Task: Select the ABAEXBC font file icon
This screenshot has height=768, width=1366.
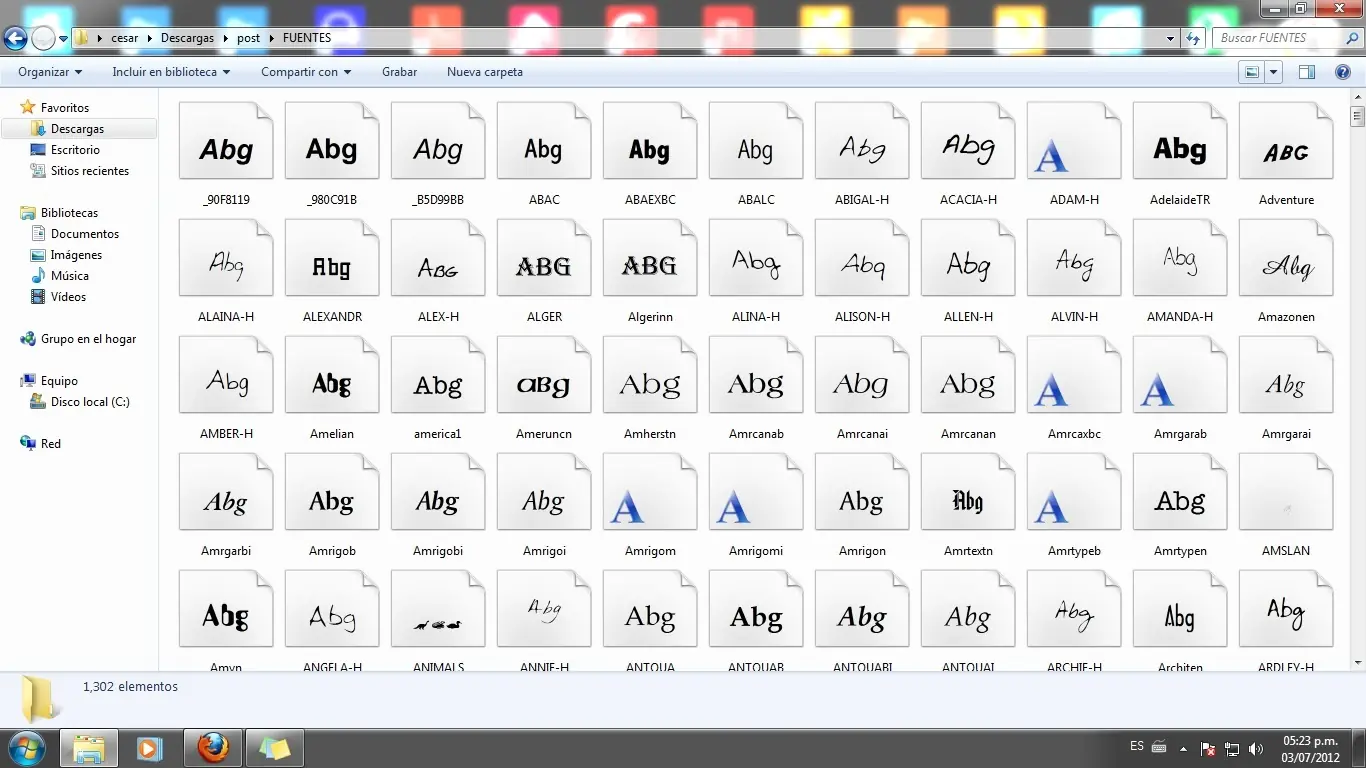Action: [x=650, y=141]
